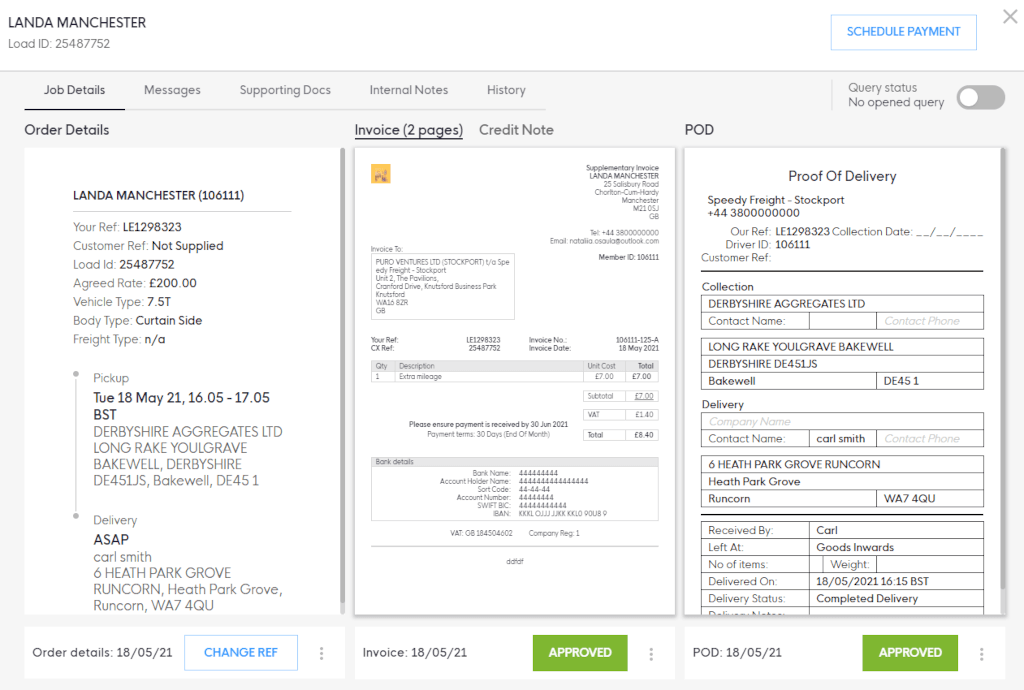Open Order details three-dot menu
The height and width of the screenshot is (690, 1024).
[x=321, y=653]
